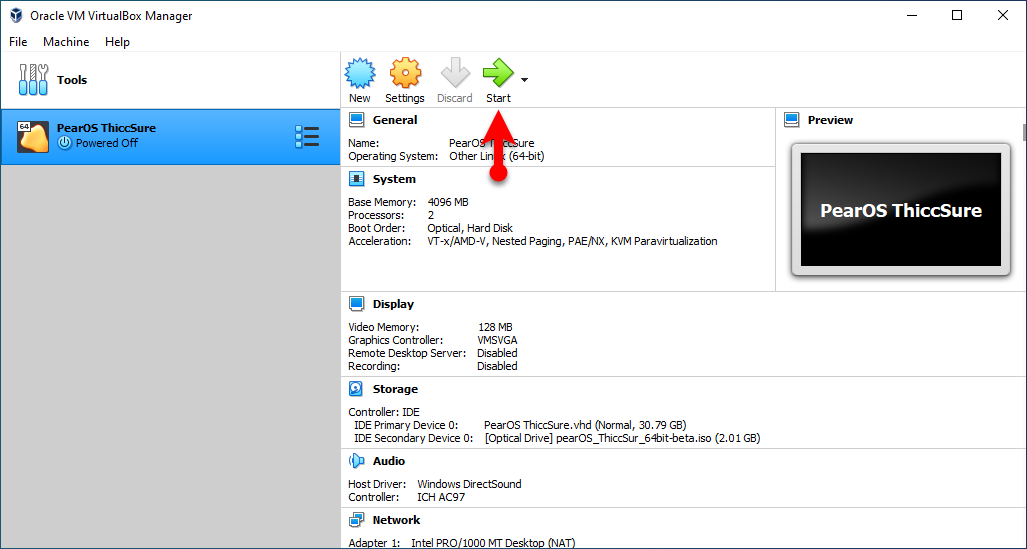Click the '4096 MB' base memory value
This screenshot has height=549, width=1027.
[x=448, y=202]
